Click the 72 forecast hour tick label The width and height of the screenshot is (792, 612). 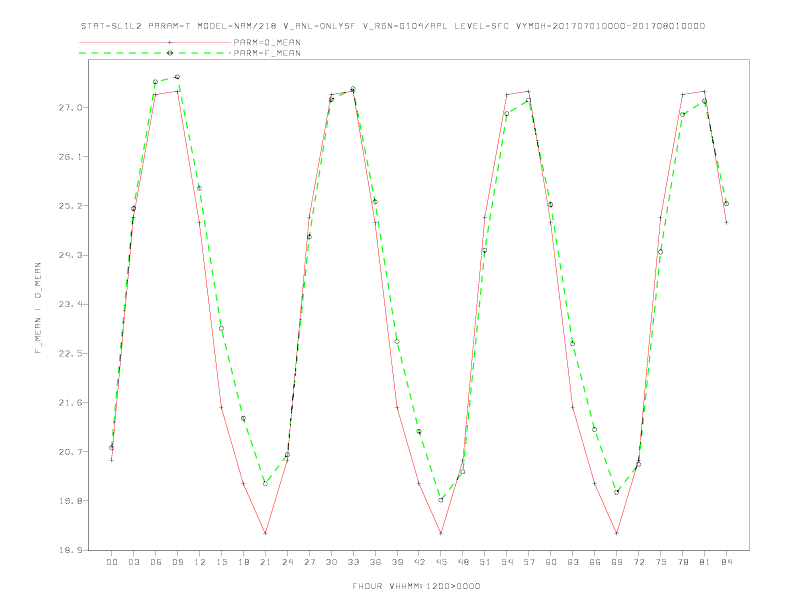638,562
